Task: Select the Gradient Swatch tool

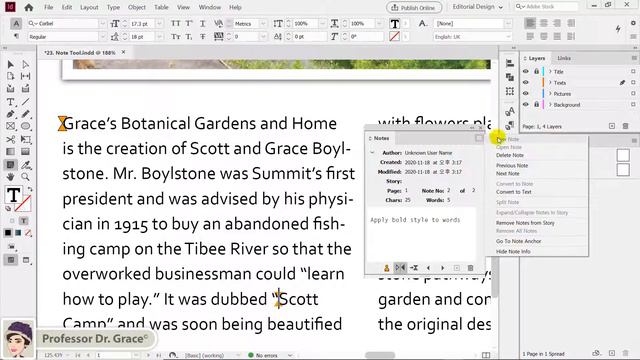Action: [x=11, y=152]
